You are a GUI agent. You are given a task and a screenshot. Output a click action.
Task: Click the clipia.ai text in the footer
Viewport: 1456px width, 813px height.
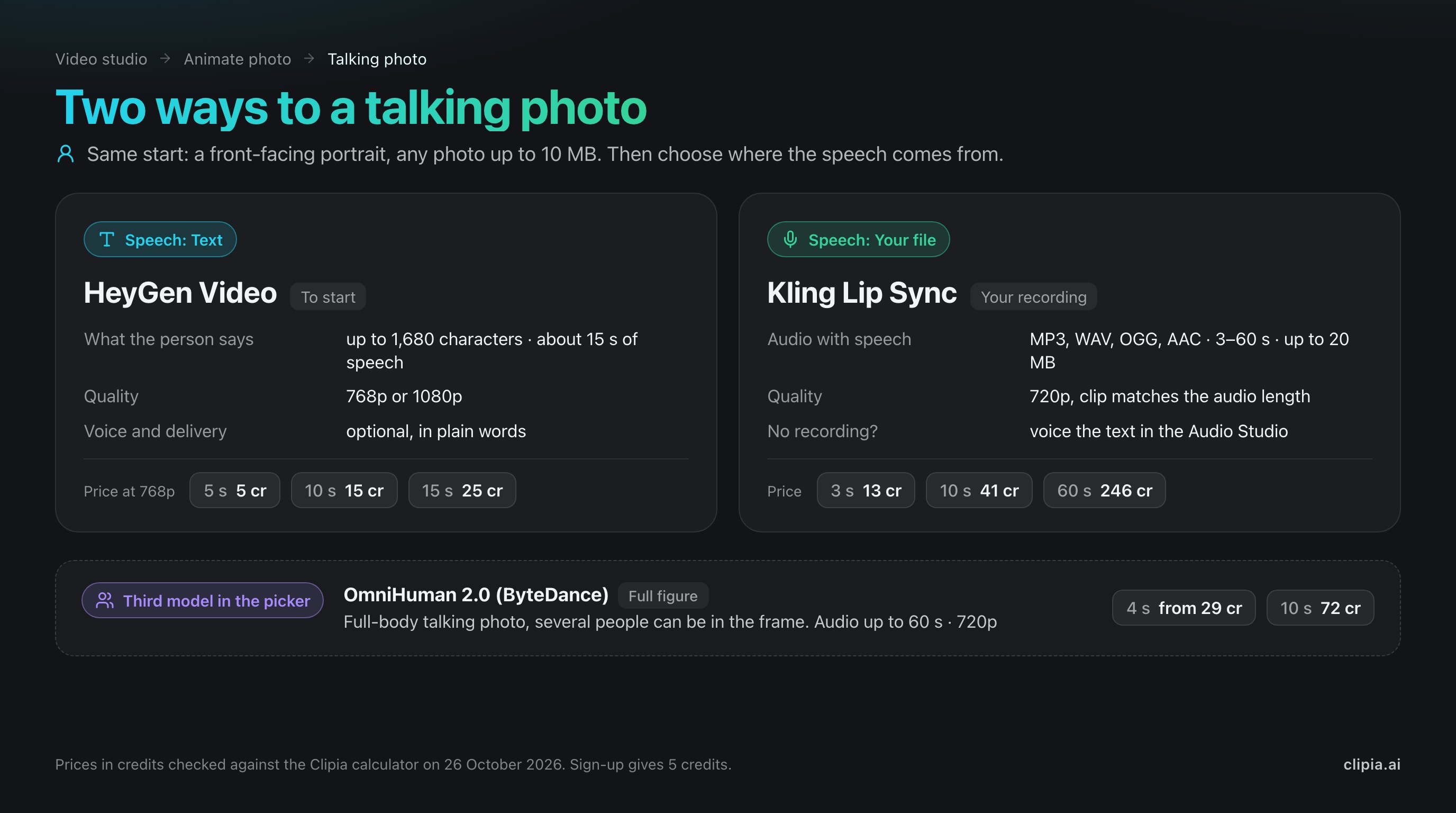coord(1372,764)
